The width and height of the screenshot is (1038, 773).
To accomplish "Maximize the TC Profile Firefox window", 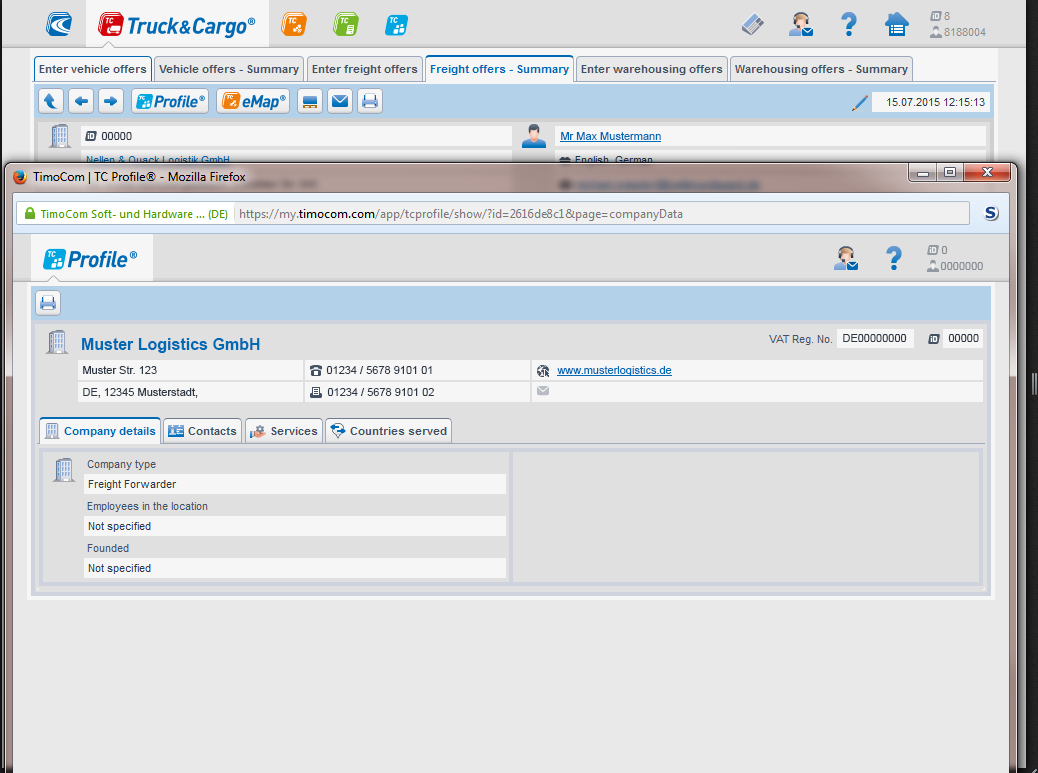I will click(x=950, y=173).
